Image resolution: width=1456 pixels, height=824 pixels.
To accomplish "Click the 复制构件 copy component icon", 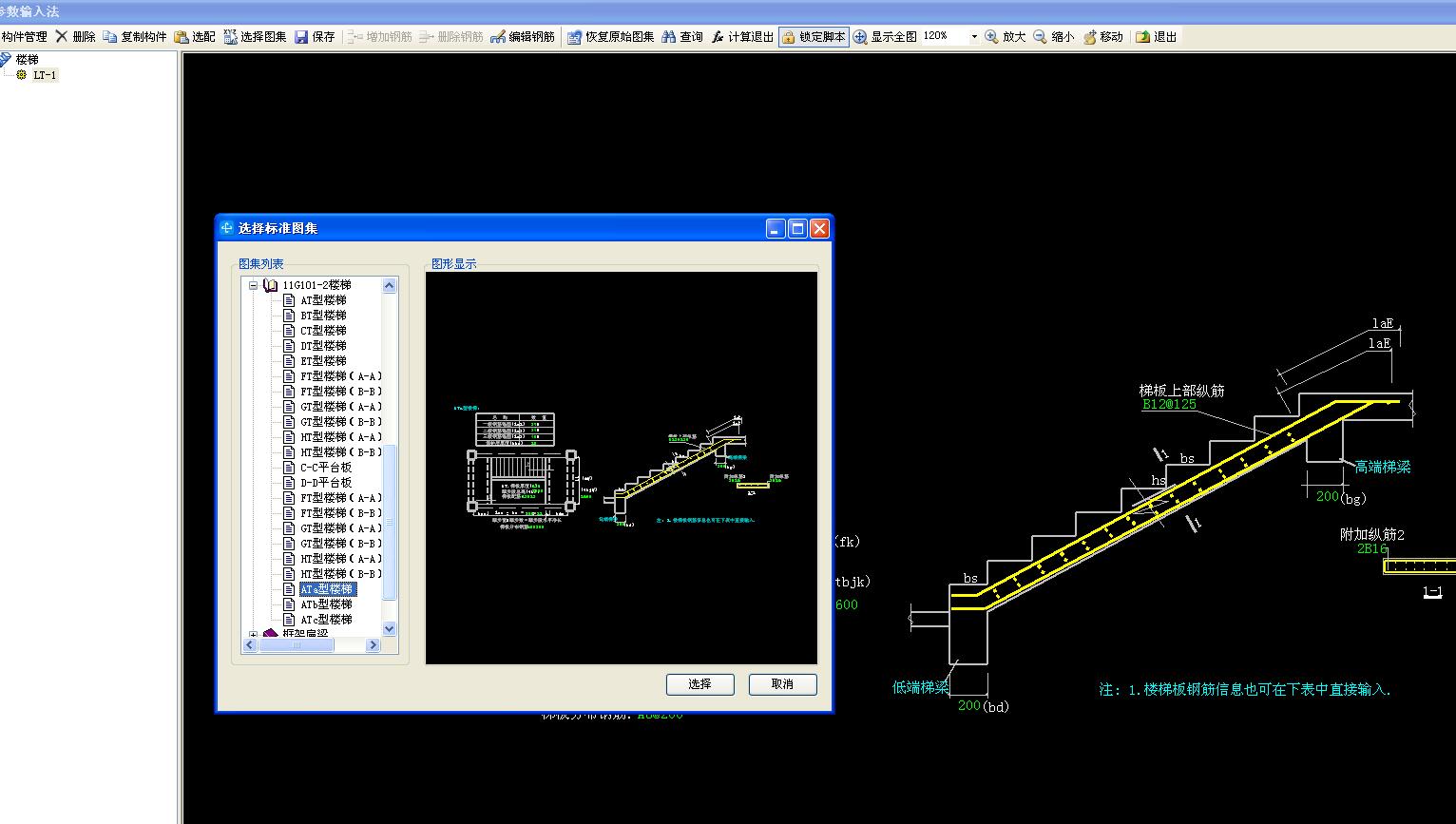I will coord(110,36).
